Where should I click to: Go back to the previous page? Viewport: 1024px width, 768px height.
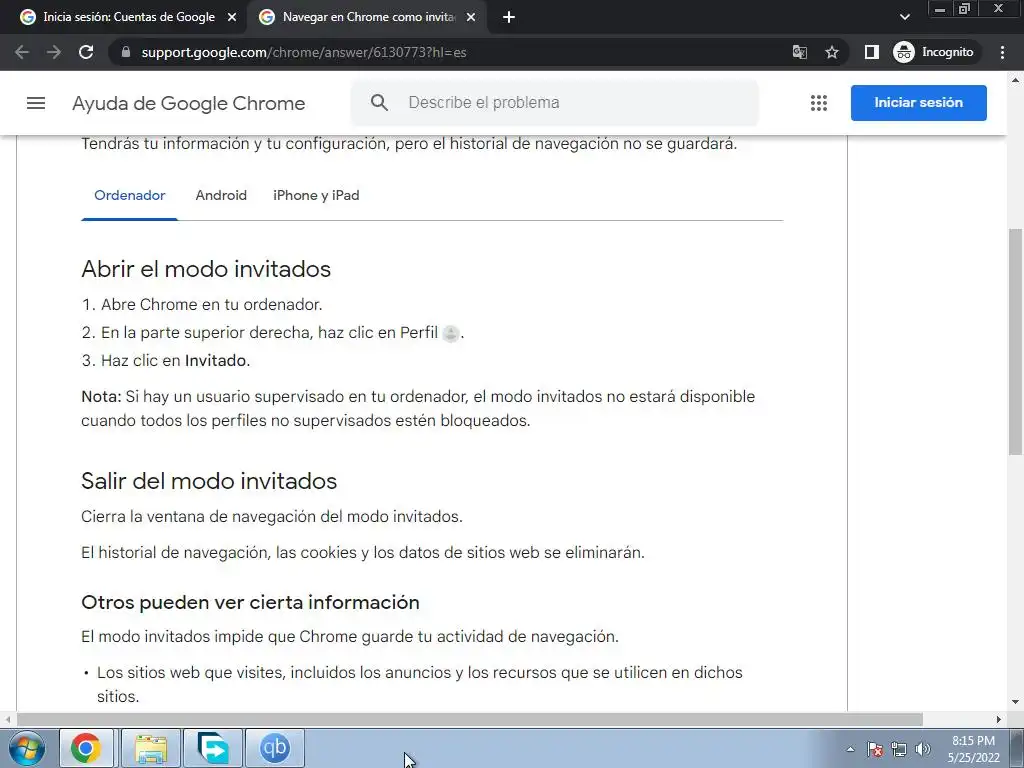pyautogui.click(x=22, y=52)
